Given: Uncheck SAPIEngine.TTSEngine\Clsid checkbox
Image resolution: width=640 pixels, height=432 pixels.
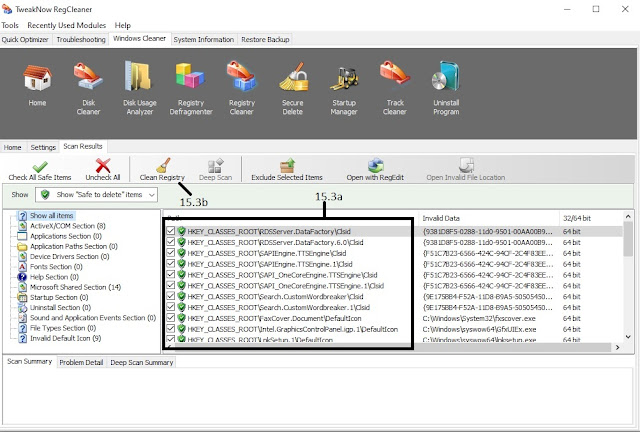Looking at the screenshot, I should click(171, 253).
